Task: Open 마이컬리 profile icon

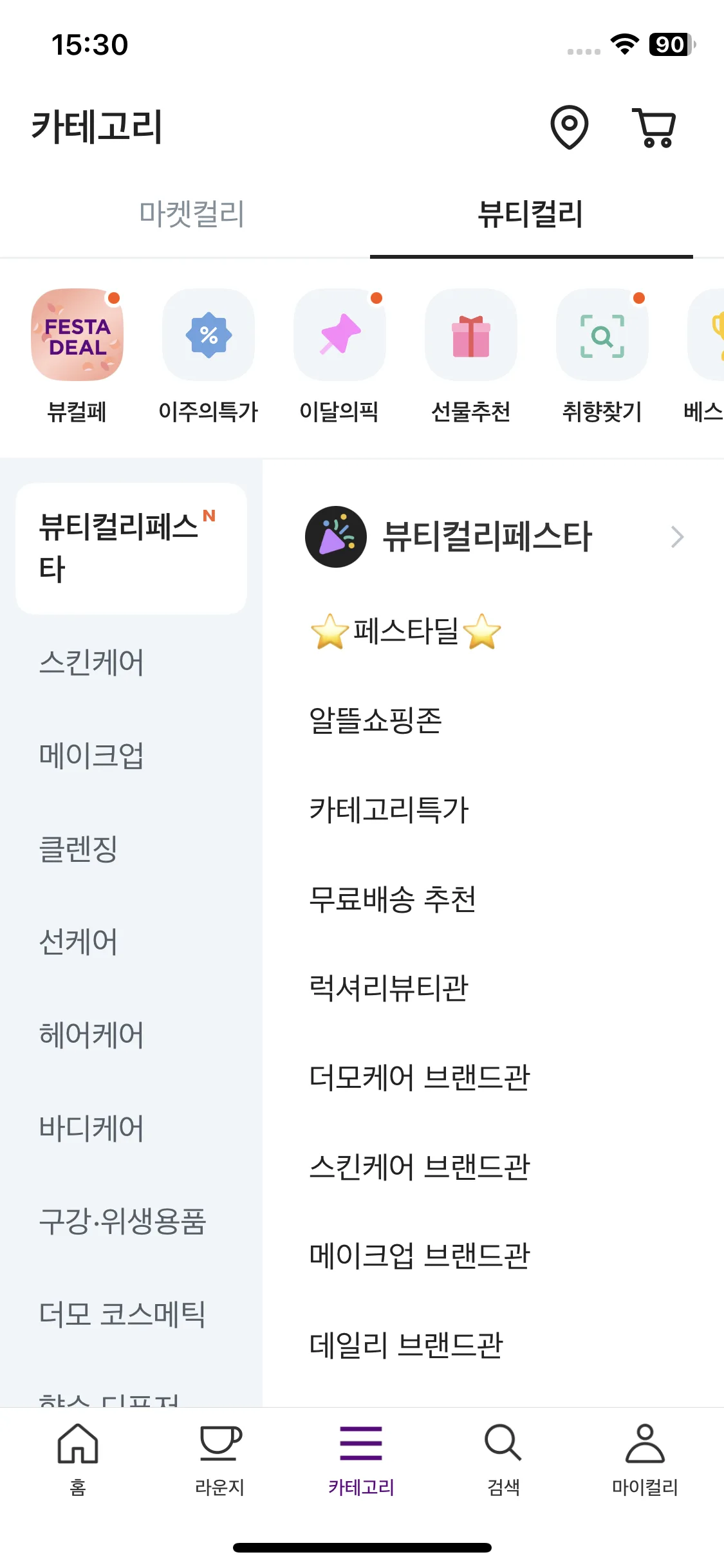Action: tap(645, 1443)
